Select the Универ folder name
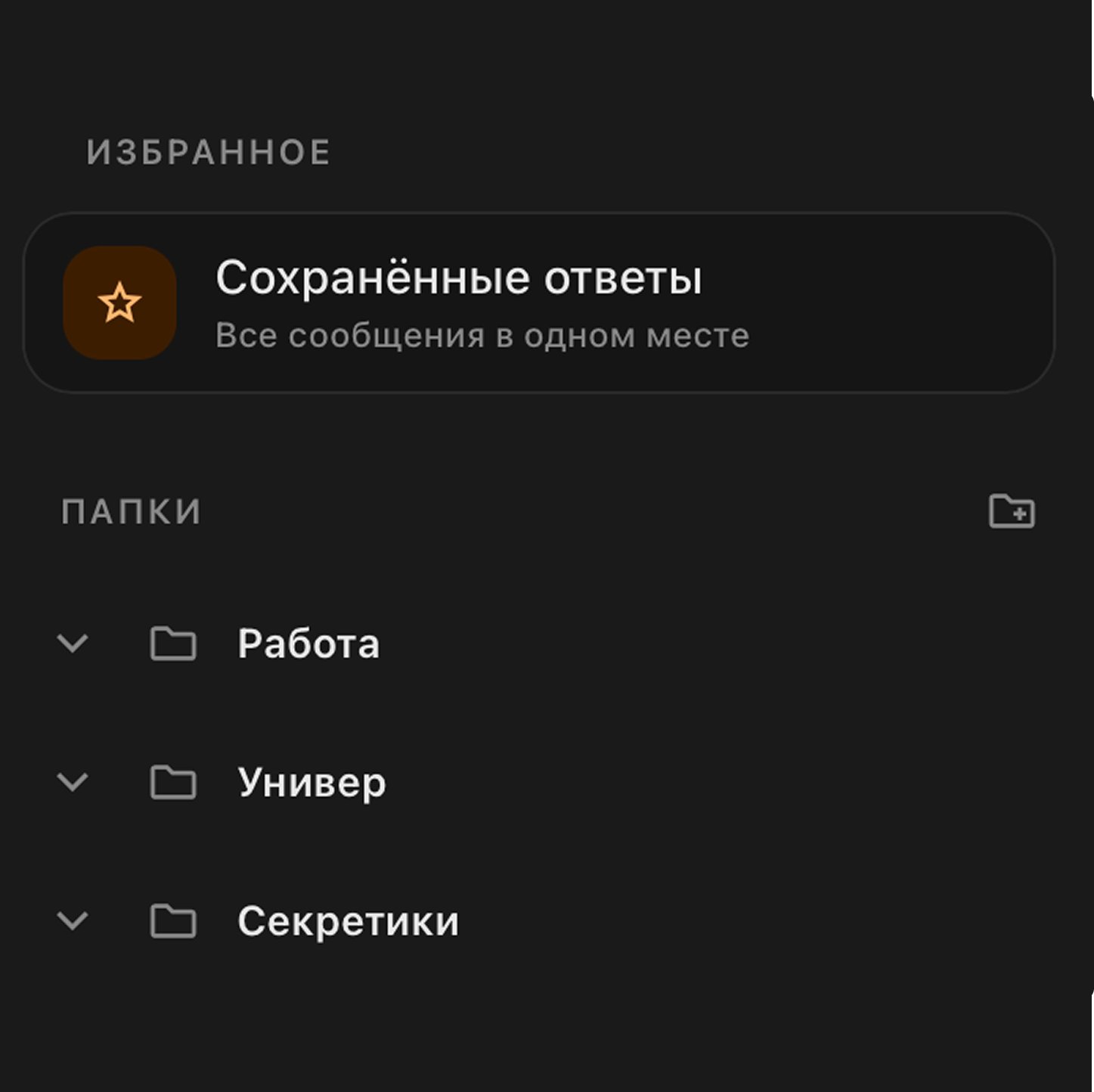1094x1092 pixels. pos(312,783)
